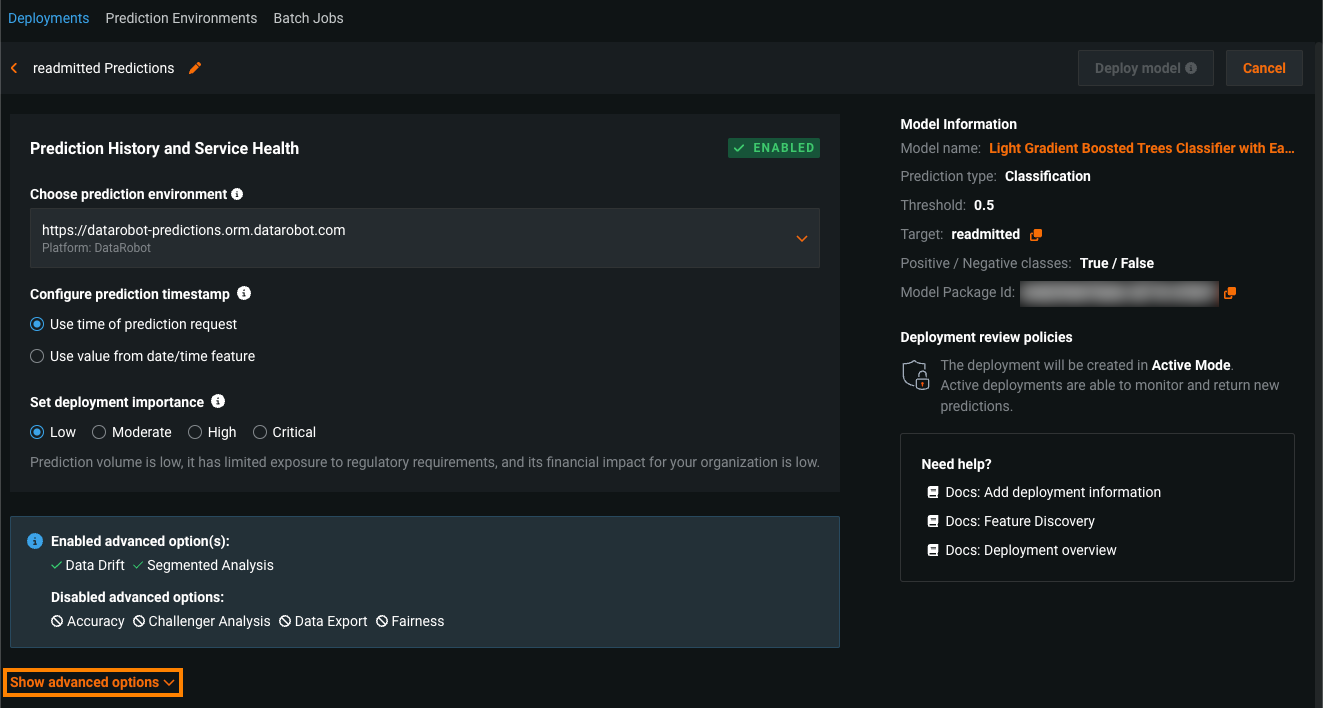1323x708 pixels.
Task: Open the target readmitted link icon
Action: [x=1036, y=235]
